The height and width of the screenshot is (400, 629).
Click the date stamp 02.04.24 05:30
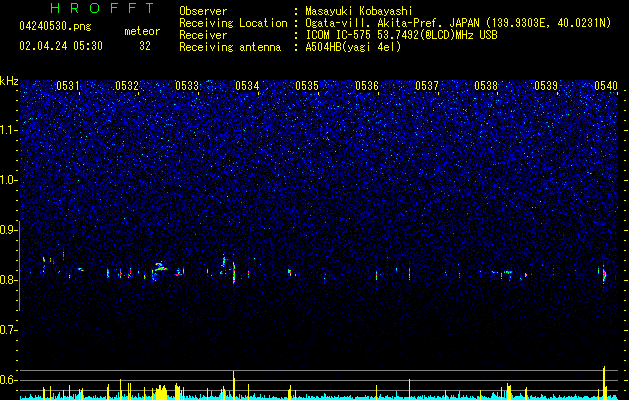pyautogui.click(x=61, y=46)
